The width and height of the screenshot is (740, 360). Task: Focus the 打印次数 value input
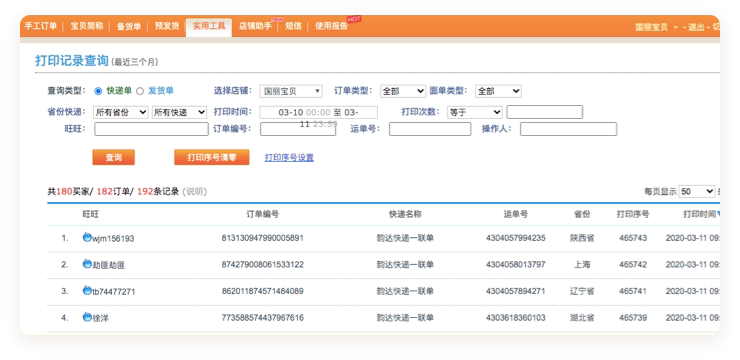tap(545, 112)
